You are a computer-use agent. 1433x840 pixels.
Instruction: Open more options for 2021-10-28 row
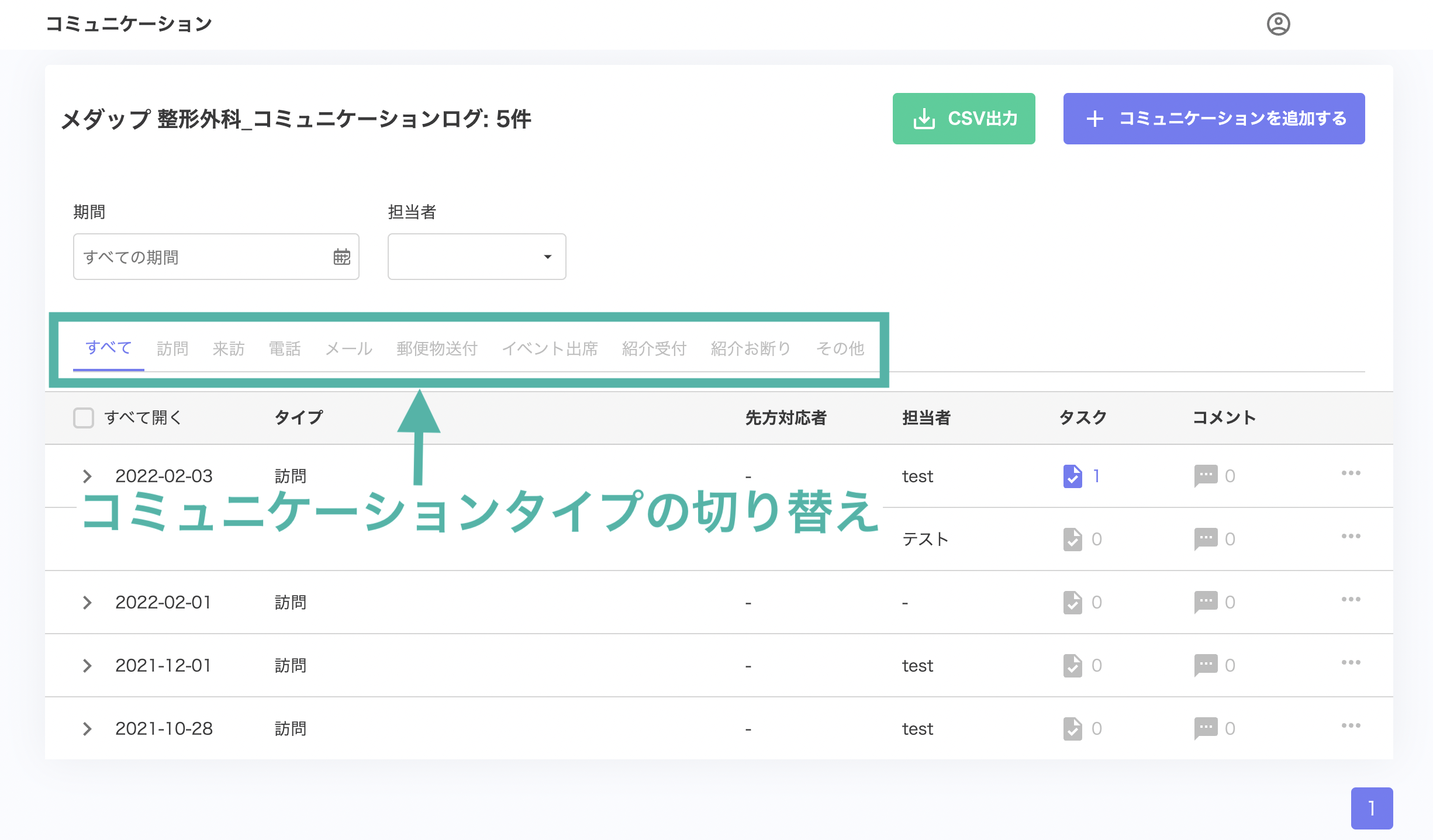[1351, 725]
